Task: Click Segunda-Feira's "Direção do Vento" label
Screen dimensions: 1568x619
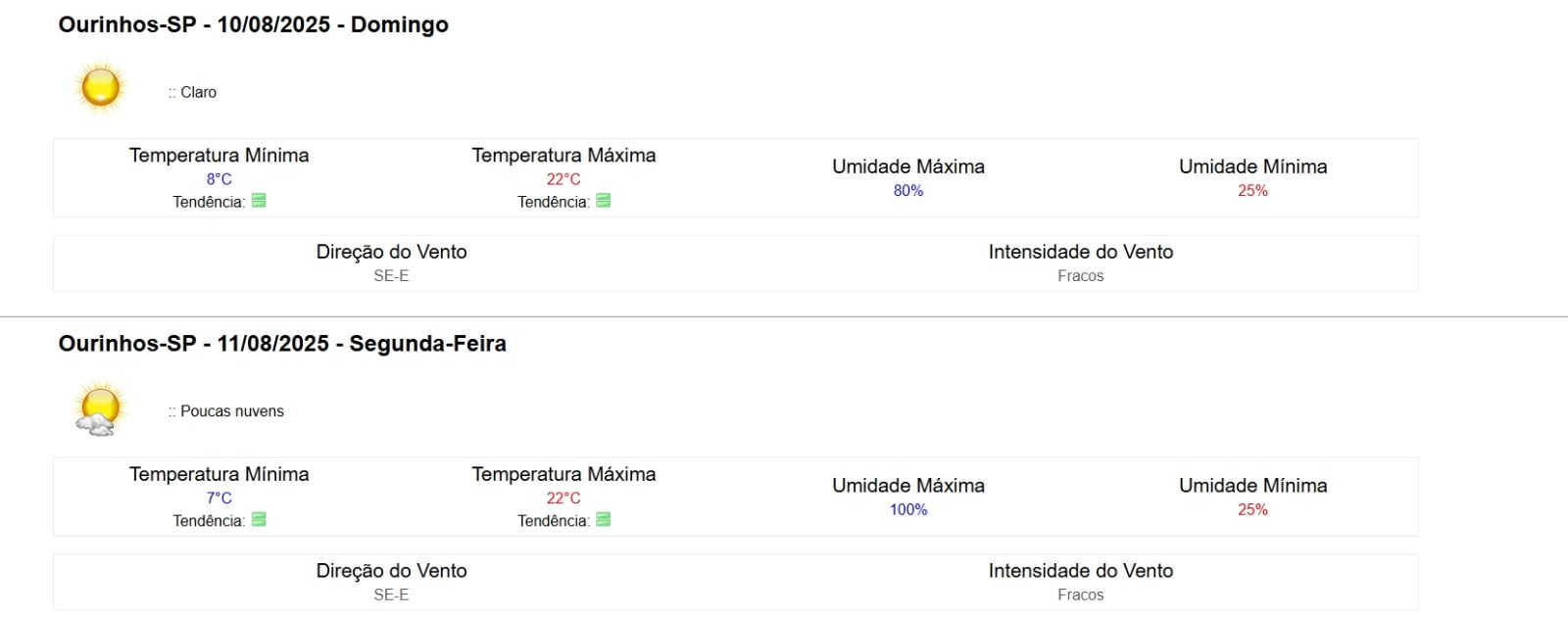Action: coord(391,571)
